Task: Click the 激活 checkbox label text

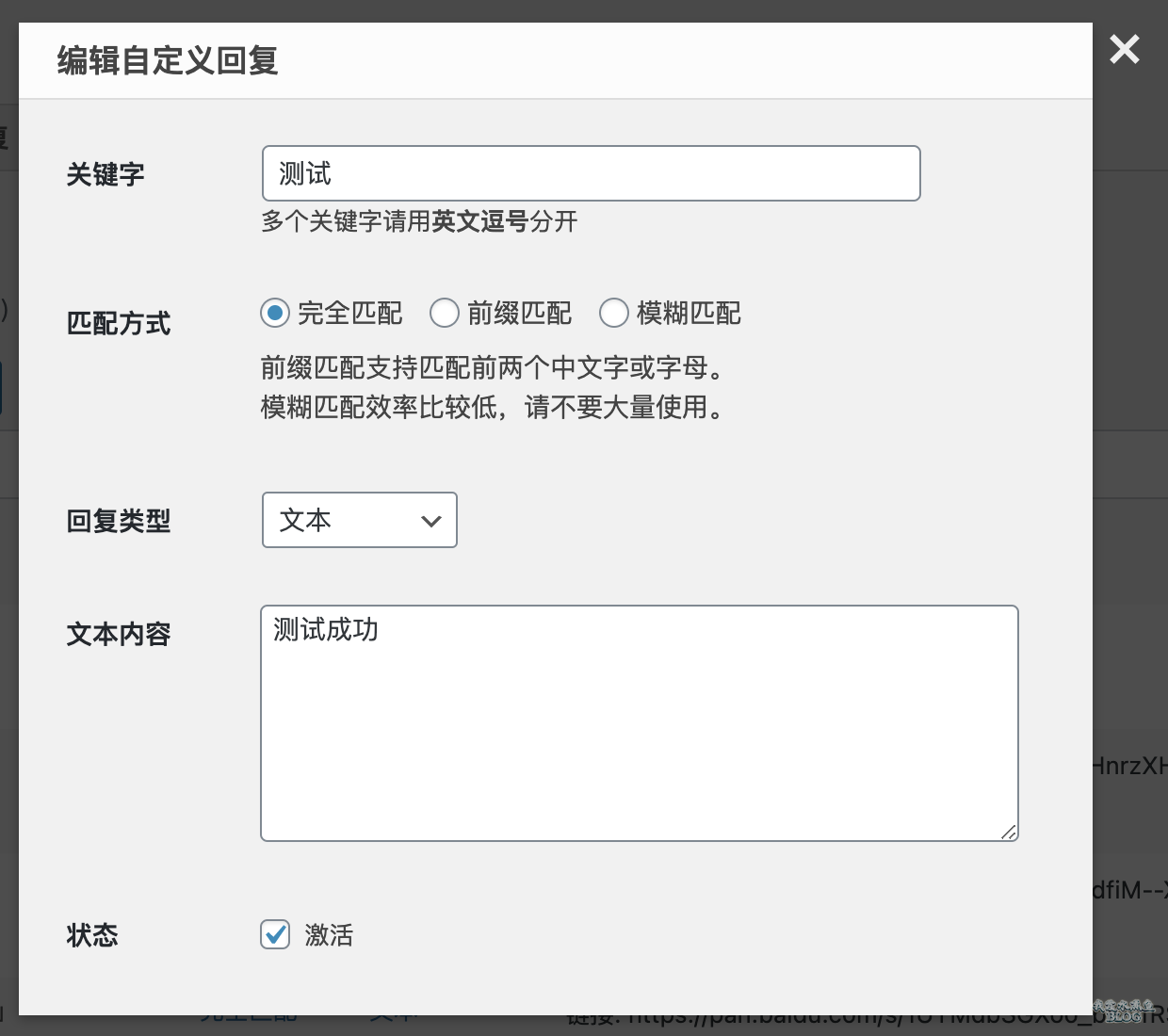Action: (329, 935)
